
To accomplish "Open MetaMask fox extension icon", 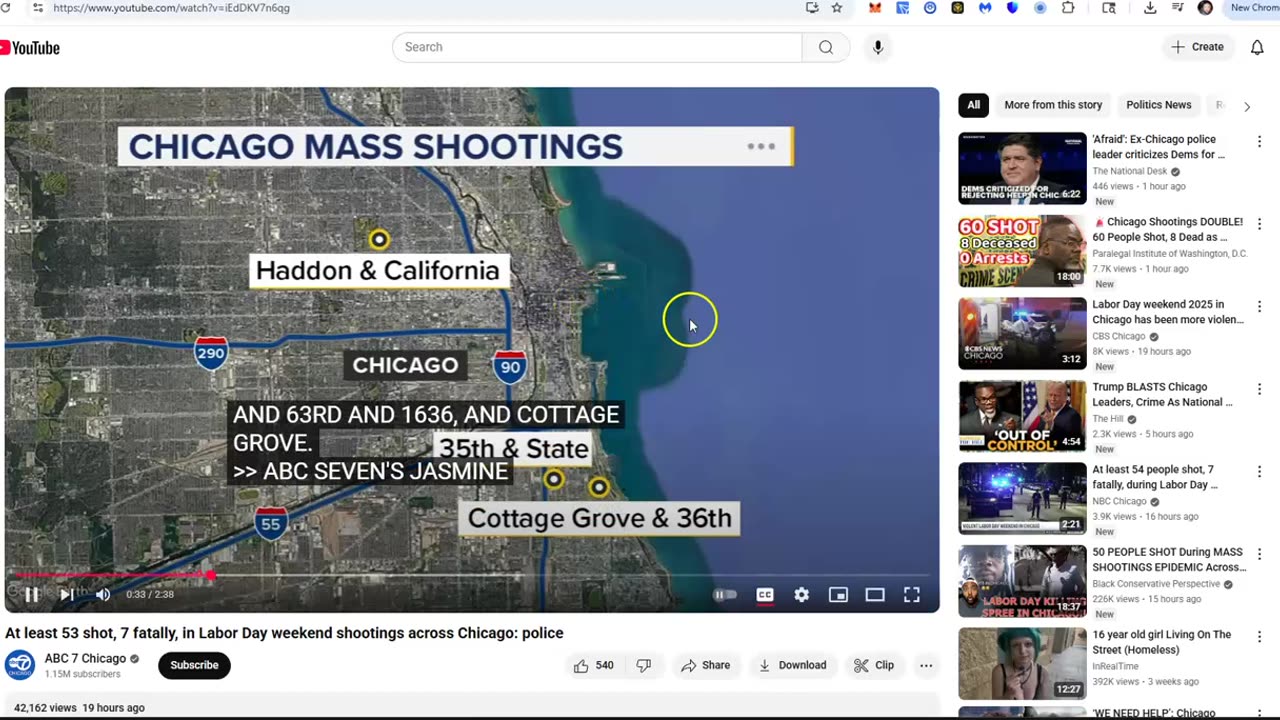I will pyautogui.click(x=875, y=8).
